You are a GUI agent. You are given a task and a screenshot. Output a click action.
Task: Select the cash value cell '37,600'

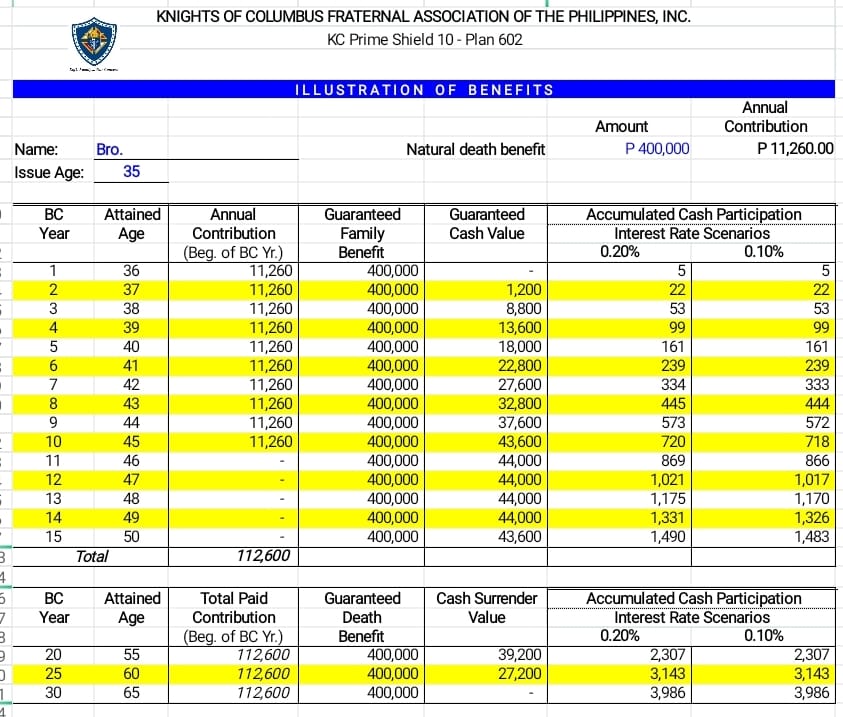click(520, 422)
